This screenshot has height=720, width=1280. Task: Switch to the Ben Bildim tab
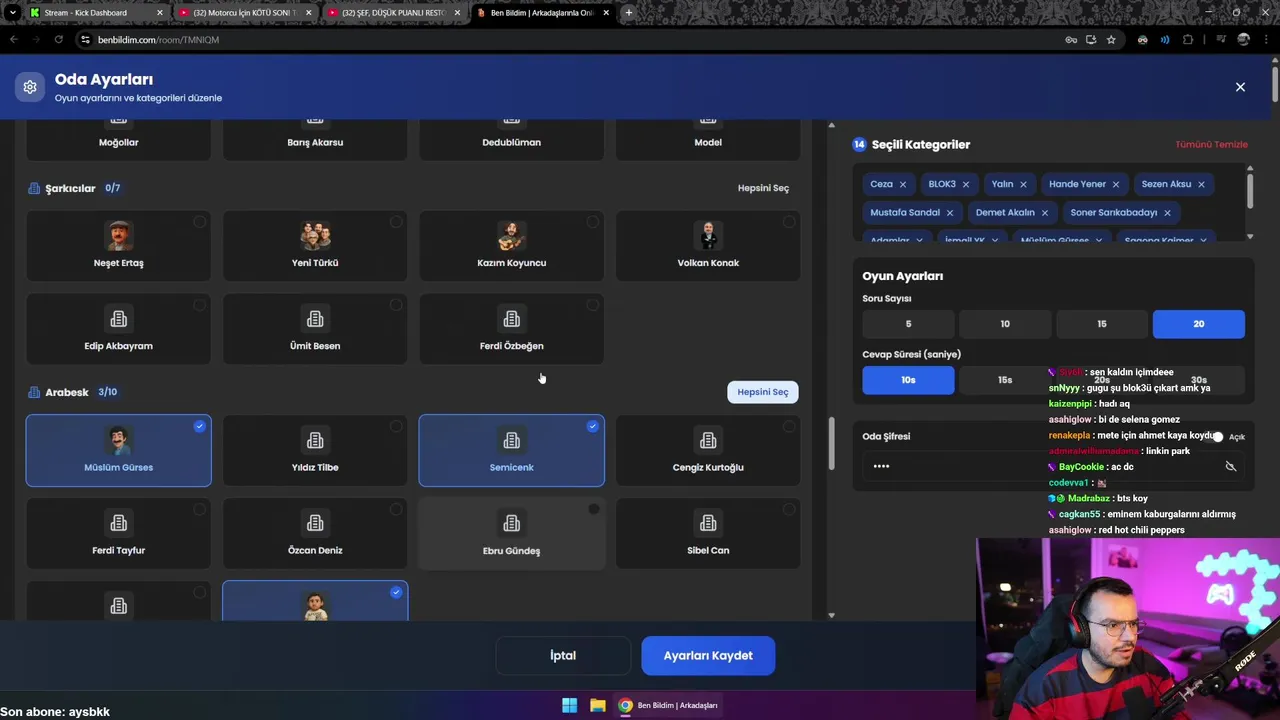(542, 13)
